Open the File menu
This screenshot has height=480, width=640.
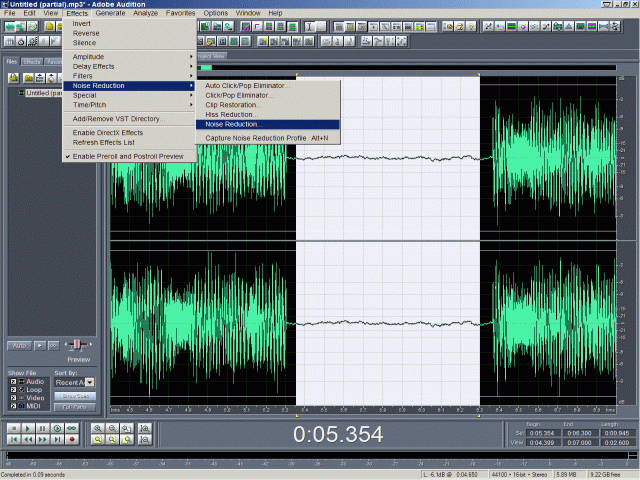pyautogui.click(x=9, y=13)
